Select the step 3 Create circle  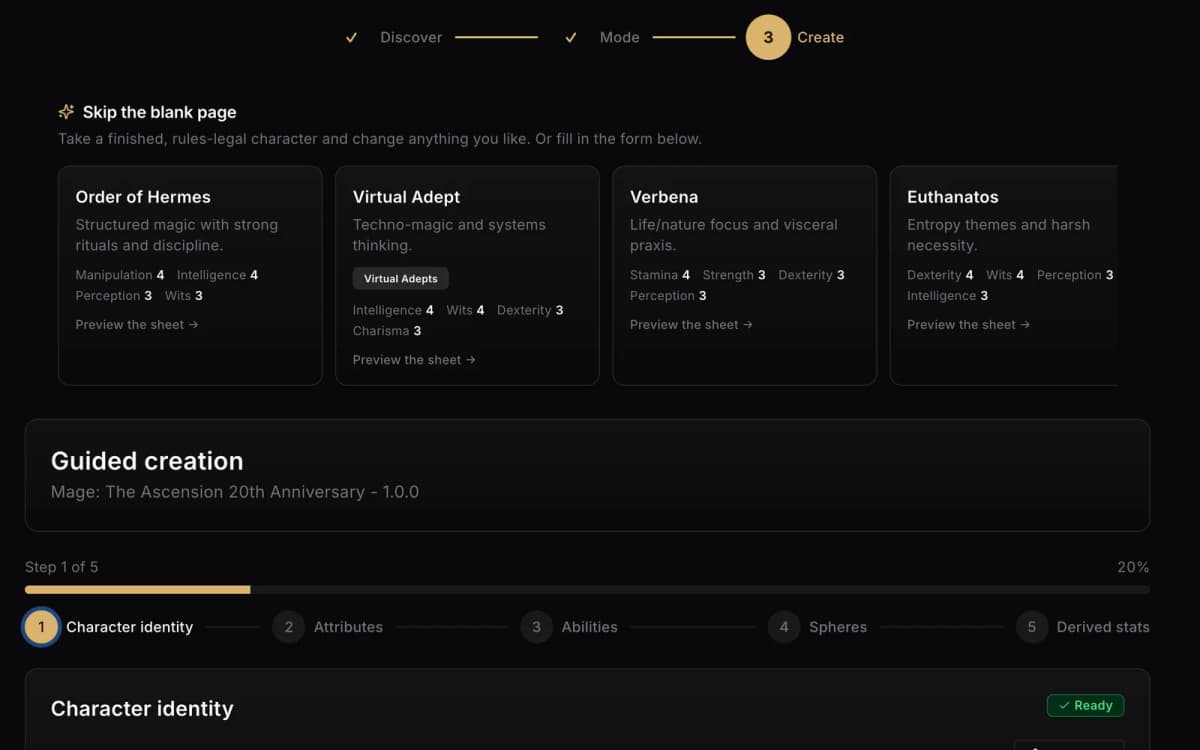coord(768,37)
